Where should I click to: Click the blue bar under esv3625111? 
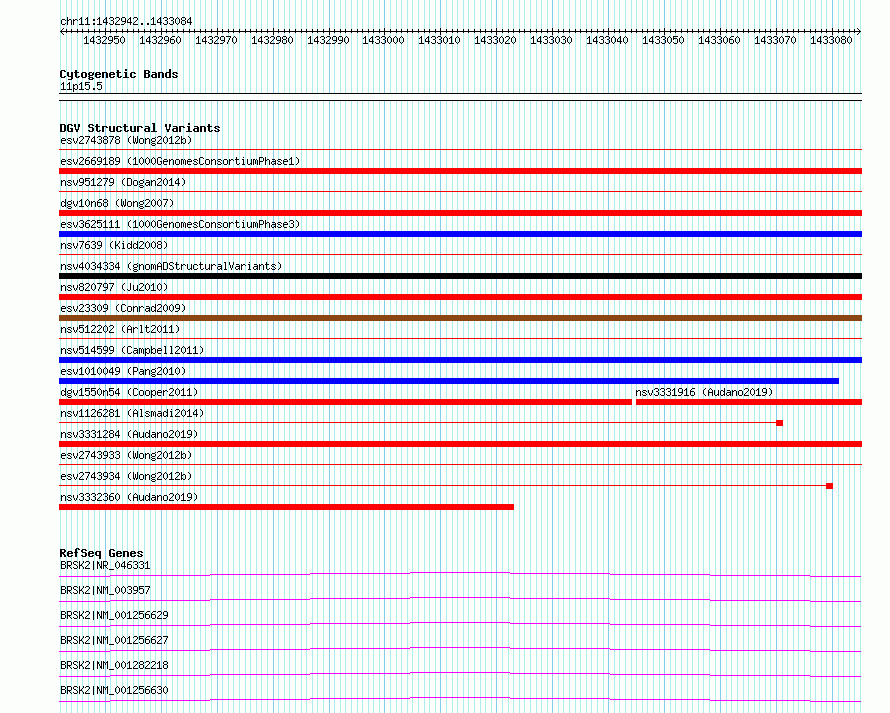[x=460, y=234]
